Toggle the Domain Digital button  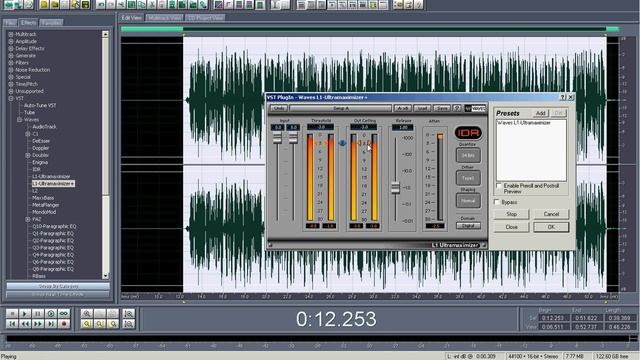tap(468, 226)
